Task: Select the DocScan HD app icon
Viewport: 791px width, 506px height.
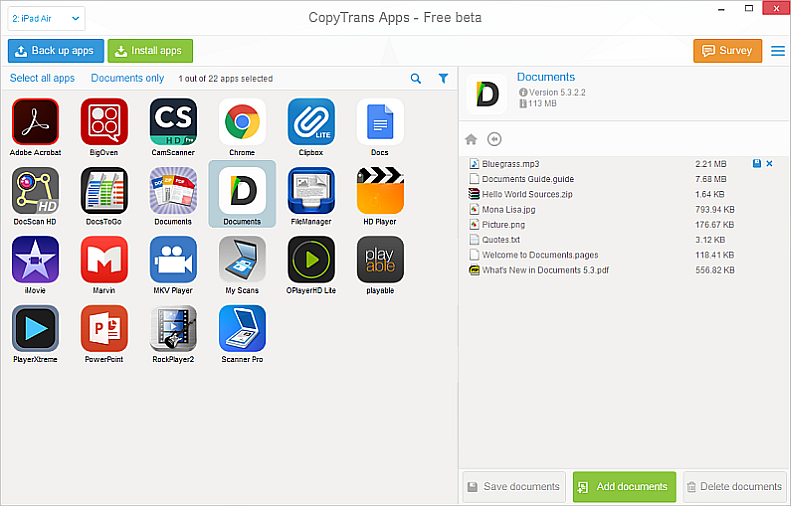Action: tap(35, 191)
